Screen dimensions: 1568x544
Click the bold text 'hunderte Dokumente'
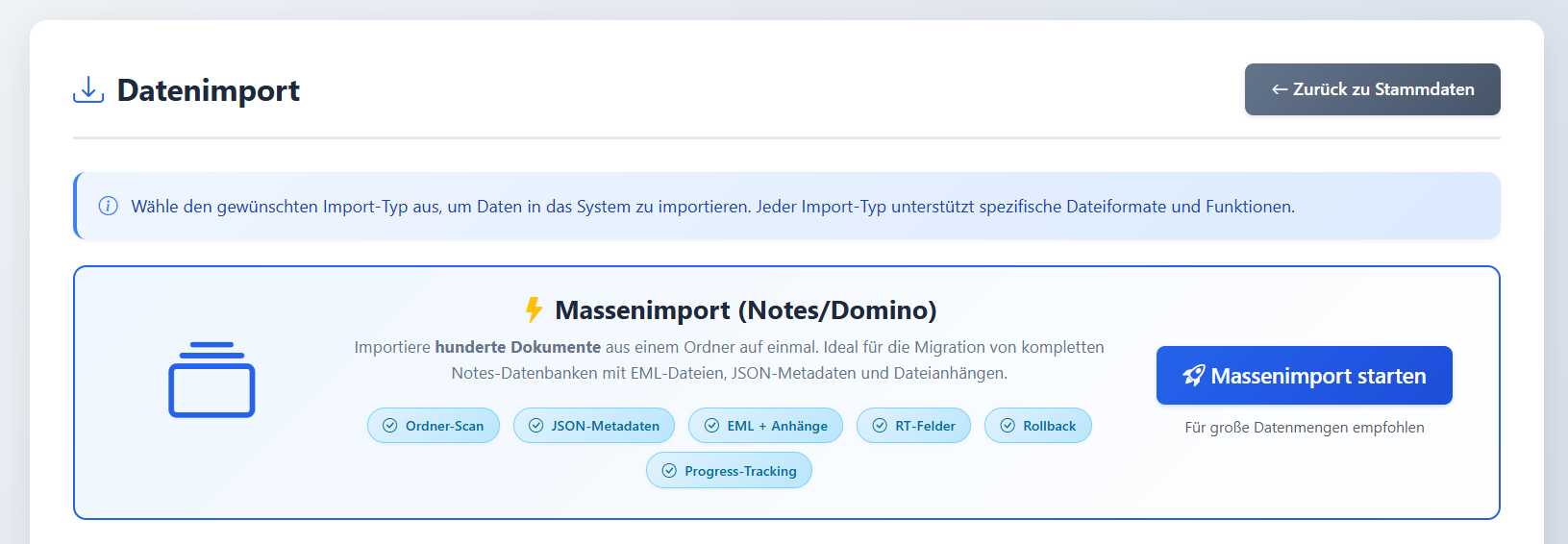point(517,347)
